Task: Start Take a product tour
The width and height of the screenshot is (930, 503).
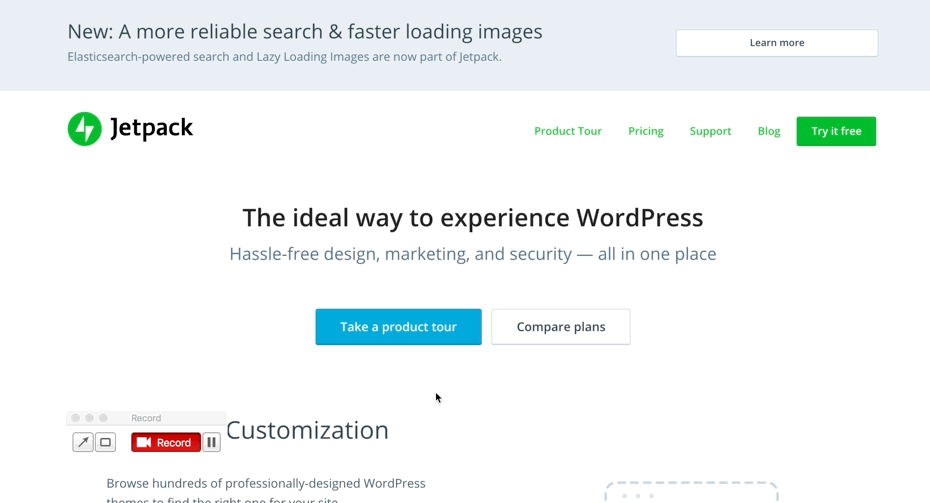Action: pos(399,327)
